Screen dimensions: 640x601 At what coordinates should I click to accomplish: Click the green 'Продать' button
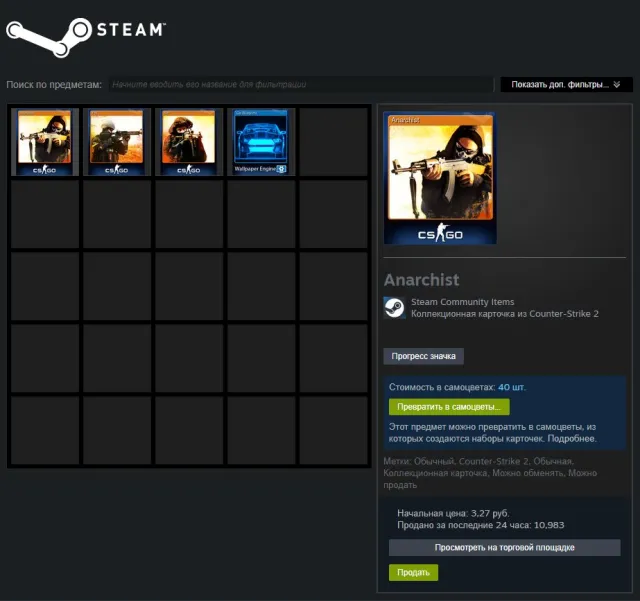(x=413, y=572)
